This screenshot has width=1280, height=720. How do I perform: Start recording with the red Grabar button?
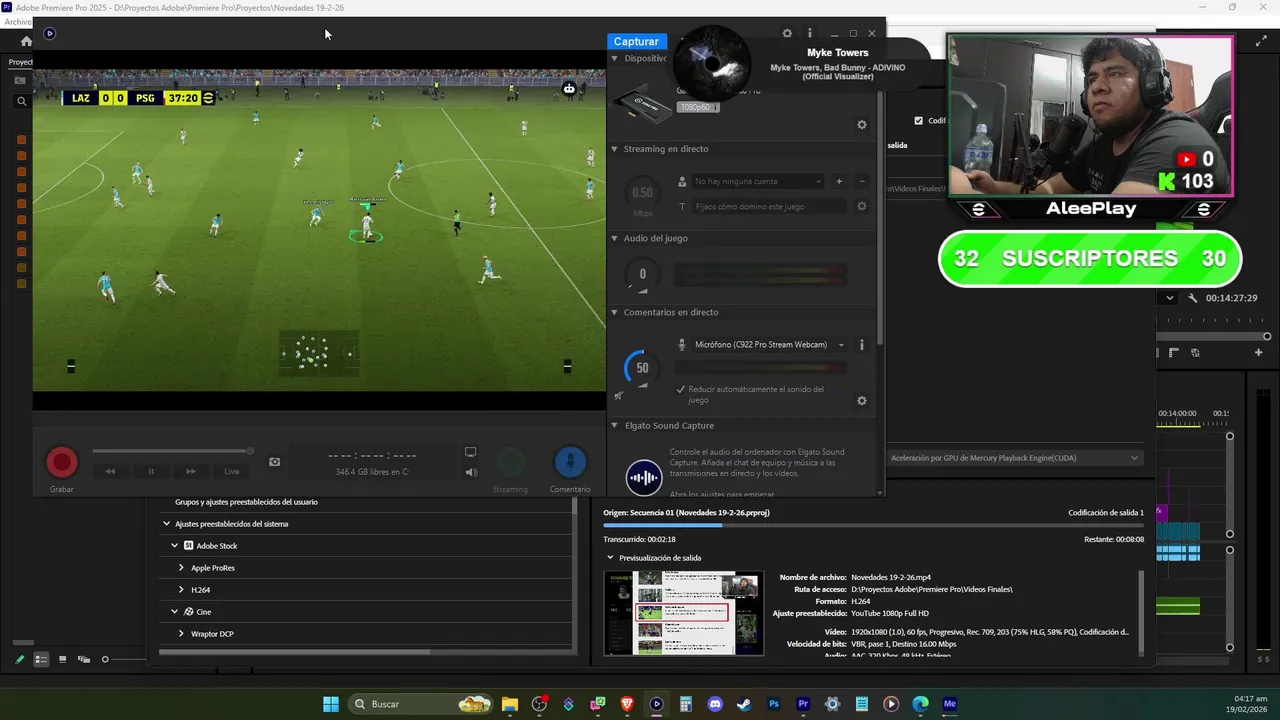coord(62,462)
